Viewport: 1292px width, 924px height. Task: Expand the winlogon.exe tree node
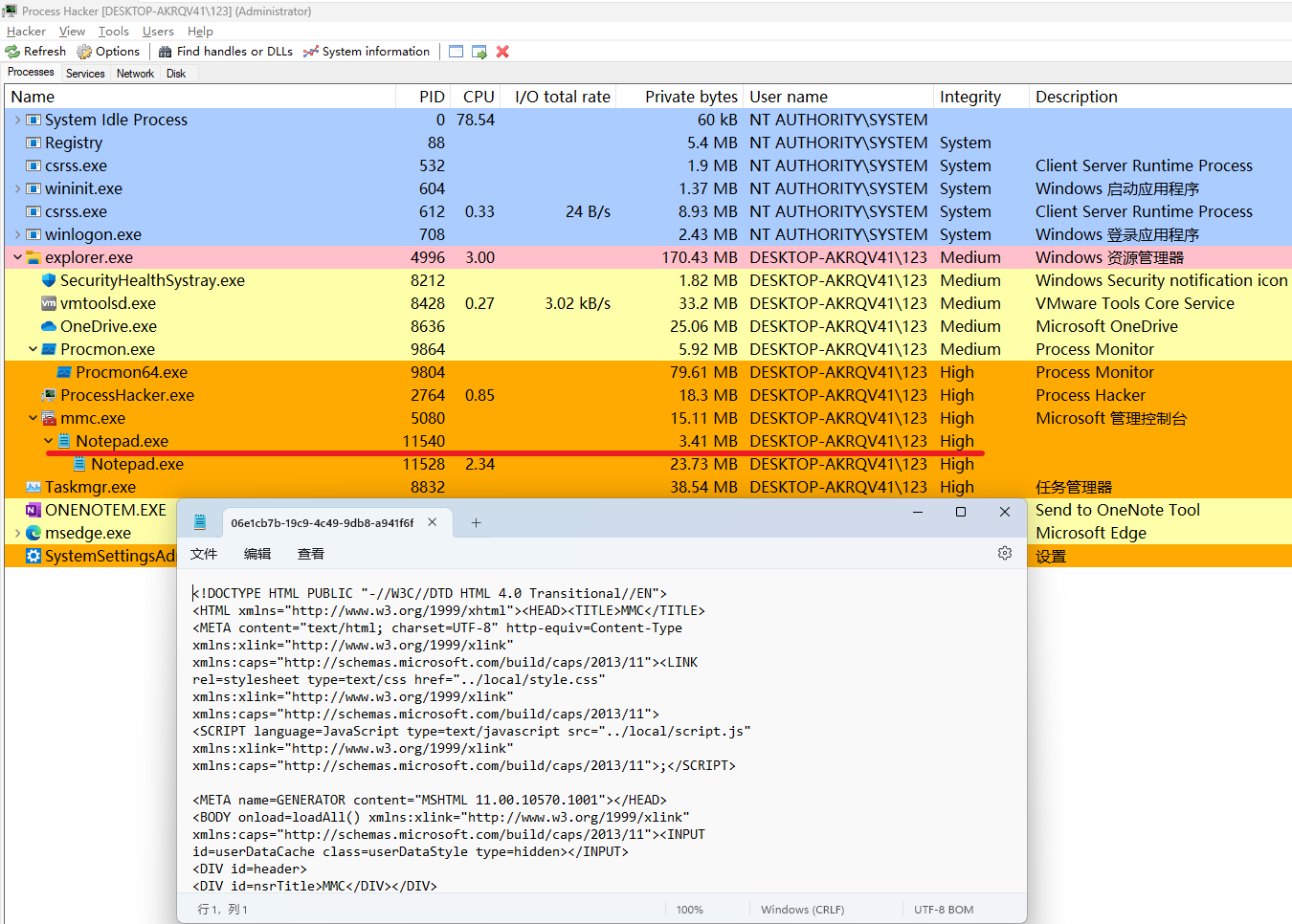(x=17, y=234)
